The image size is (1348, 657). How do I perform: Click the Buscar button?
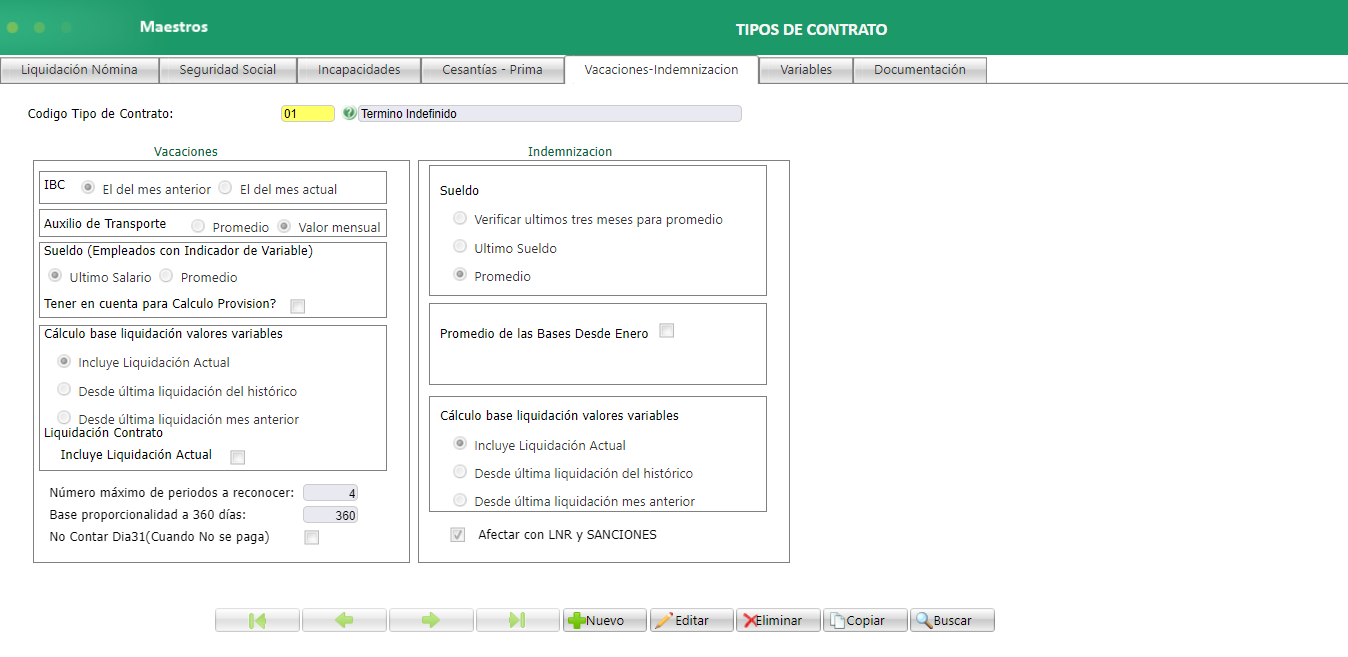(x=953, y=621)
